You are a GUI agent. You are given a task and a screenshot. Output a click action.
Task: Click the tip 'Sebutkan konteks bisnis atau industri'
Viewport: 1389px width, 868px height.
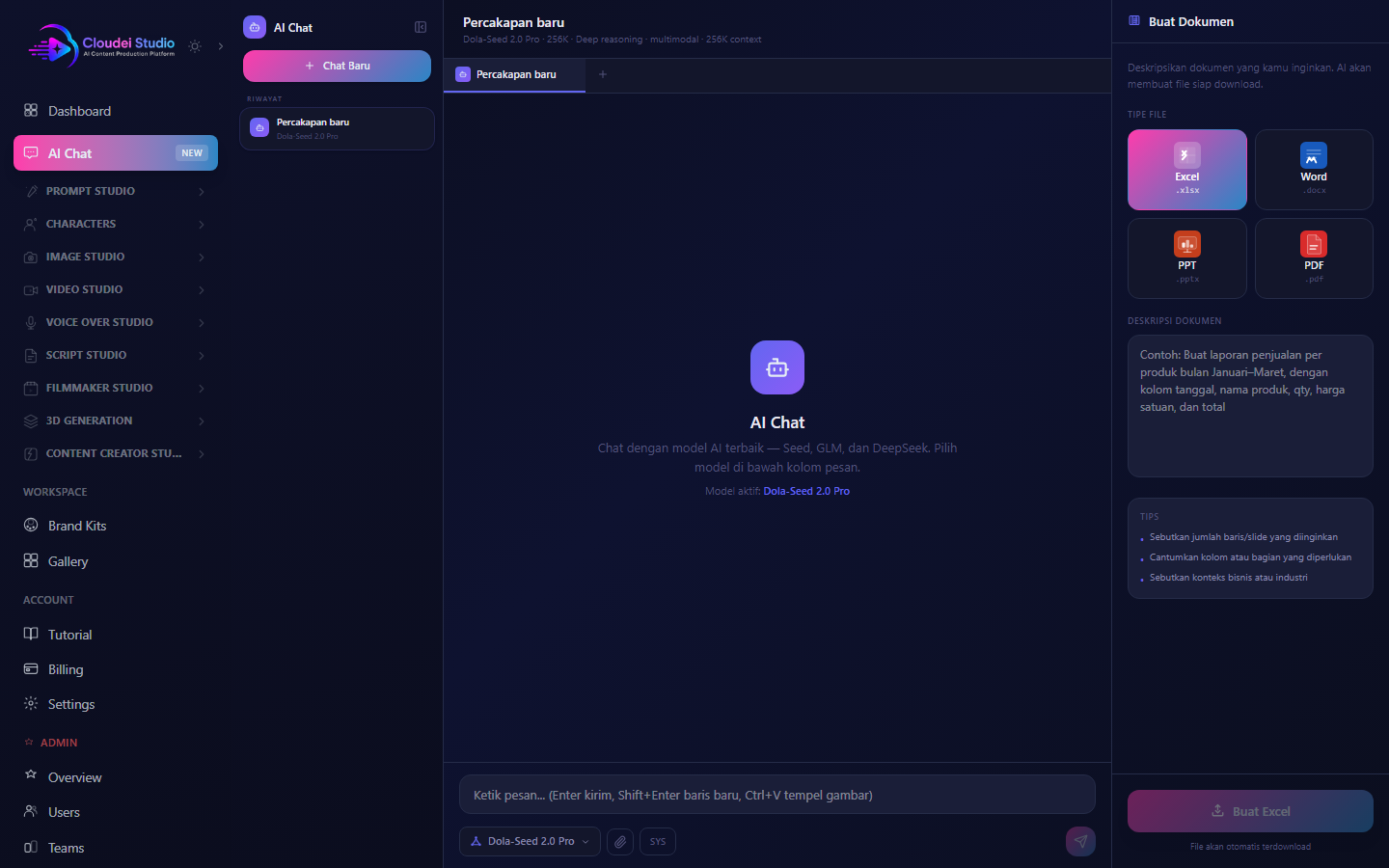tap(1229, 578)
